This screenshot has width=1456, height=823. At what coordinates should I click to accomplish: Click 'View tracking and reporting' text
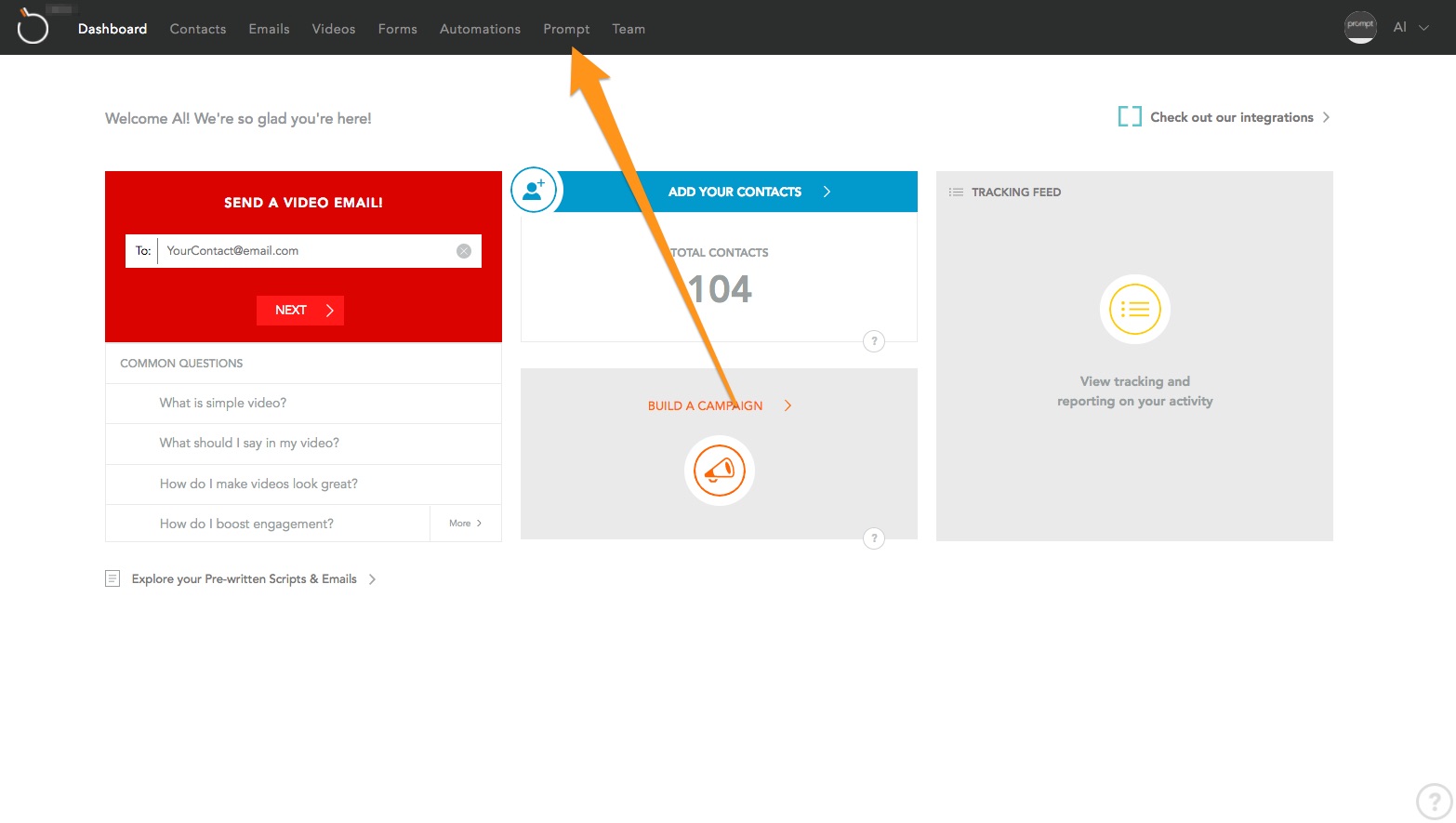tap(1135, 391)
